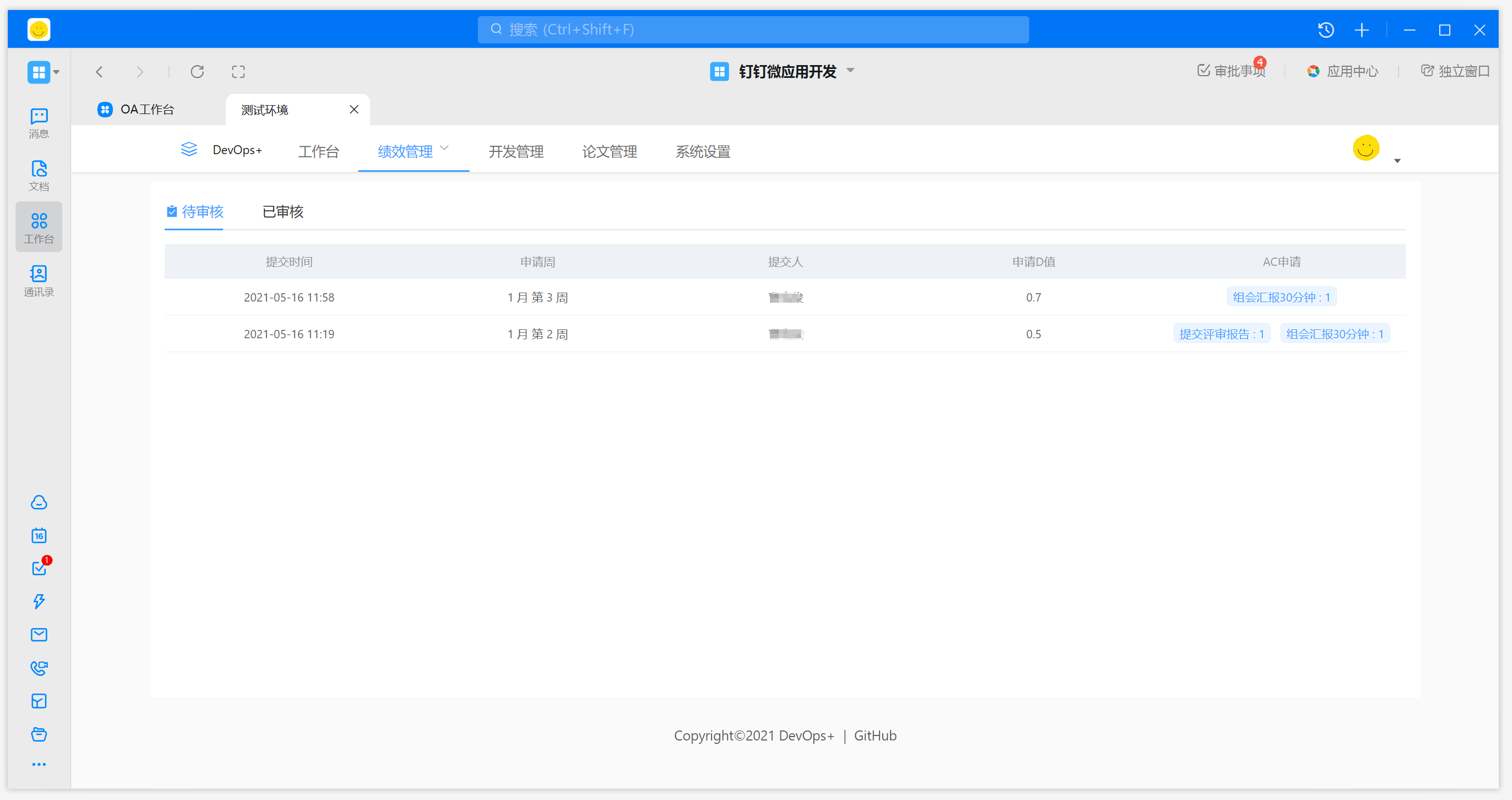The width and height of the screenshot is (1512, 800).
Task: Open the calendar icon in sidebar
Action: pyautogui.click(x=39, y=535)
